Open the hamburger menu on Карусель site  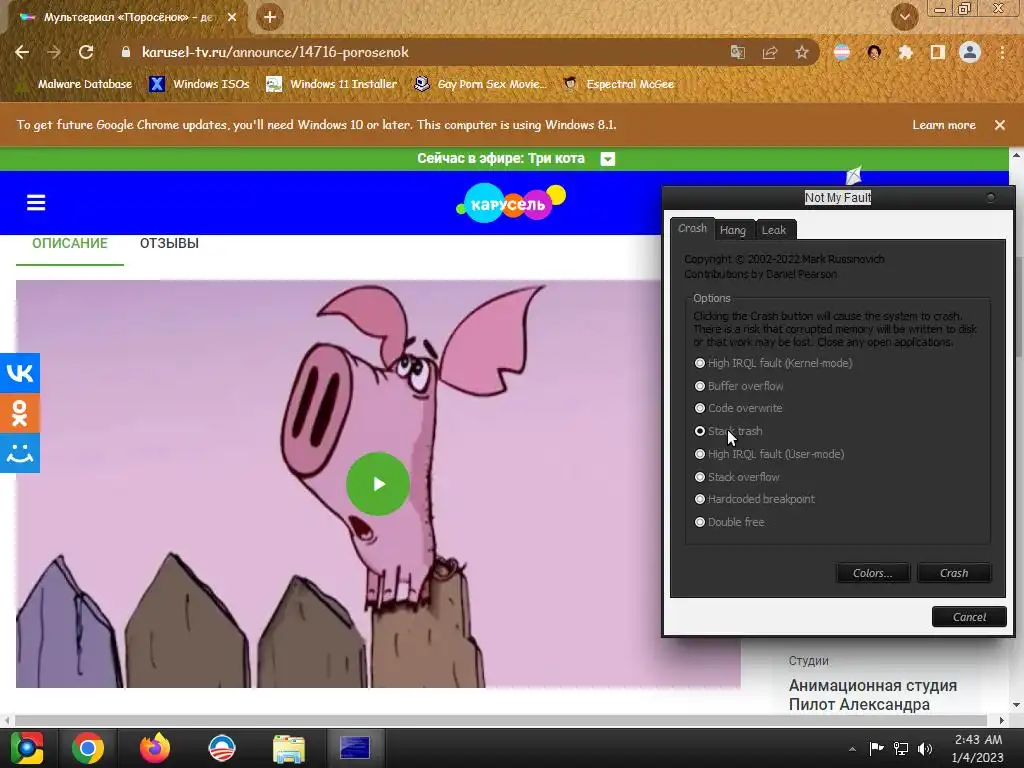tap(36, 202)
